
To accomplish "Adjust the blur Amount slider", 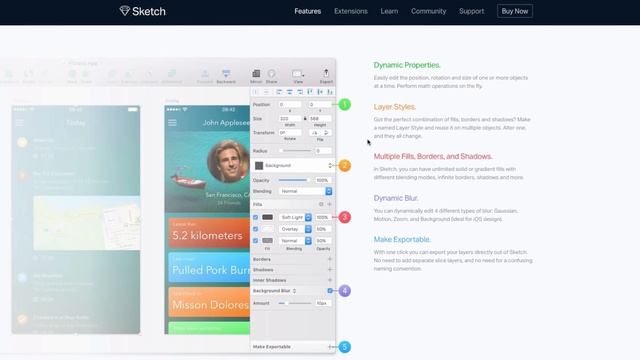I will [295, 303].
